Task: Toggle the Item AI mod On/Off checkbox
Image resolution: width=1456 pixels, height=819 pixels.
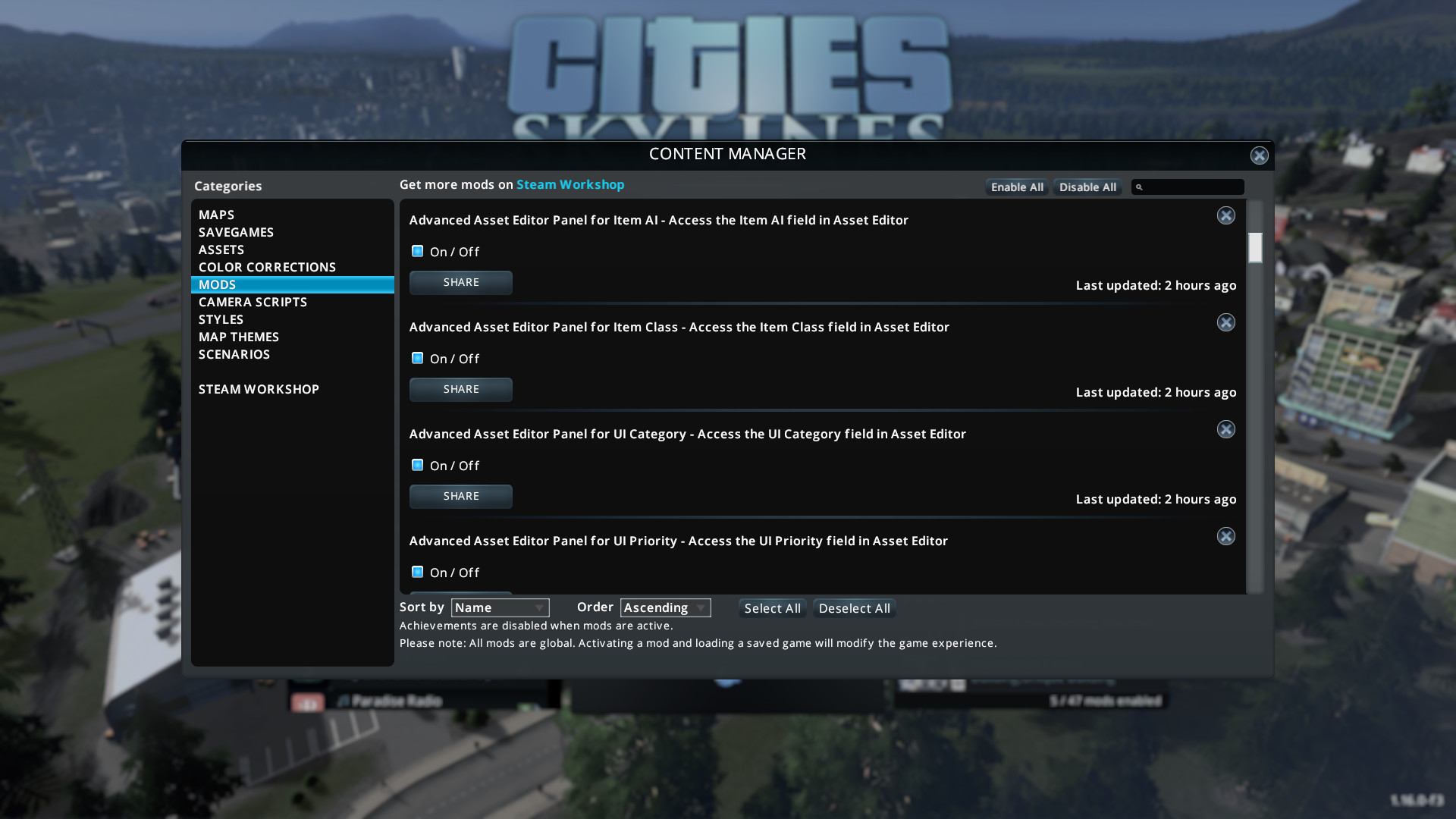Action: coord(417,251)
